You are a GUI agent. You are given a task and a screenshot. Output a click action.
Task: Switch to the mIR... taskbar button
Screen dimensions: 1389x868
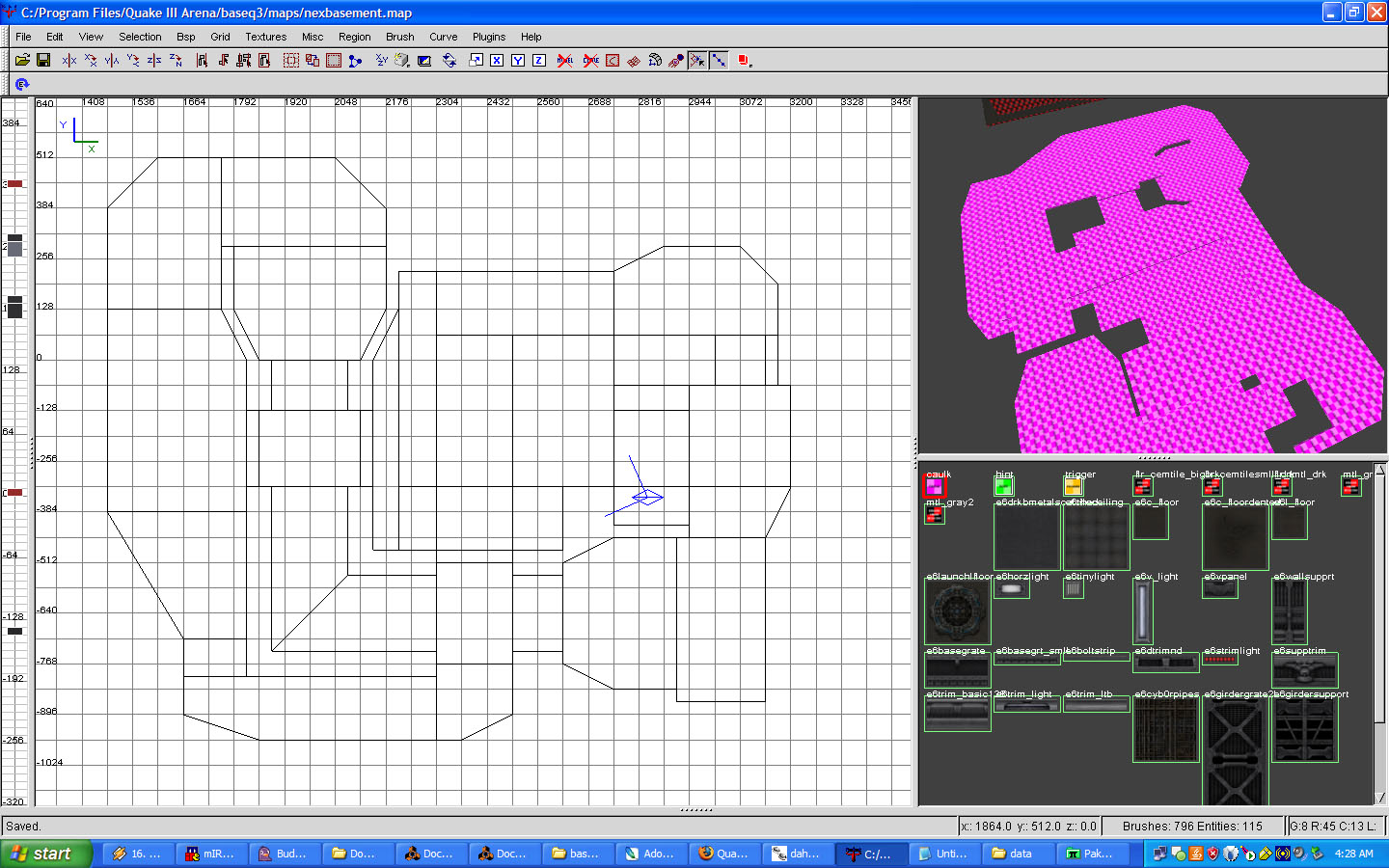211,854
